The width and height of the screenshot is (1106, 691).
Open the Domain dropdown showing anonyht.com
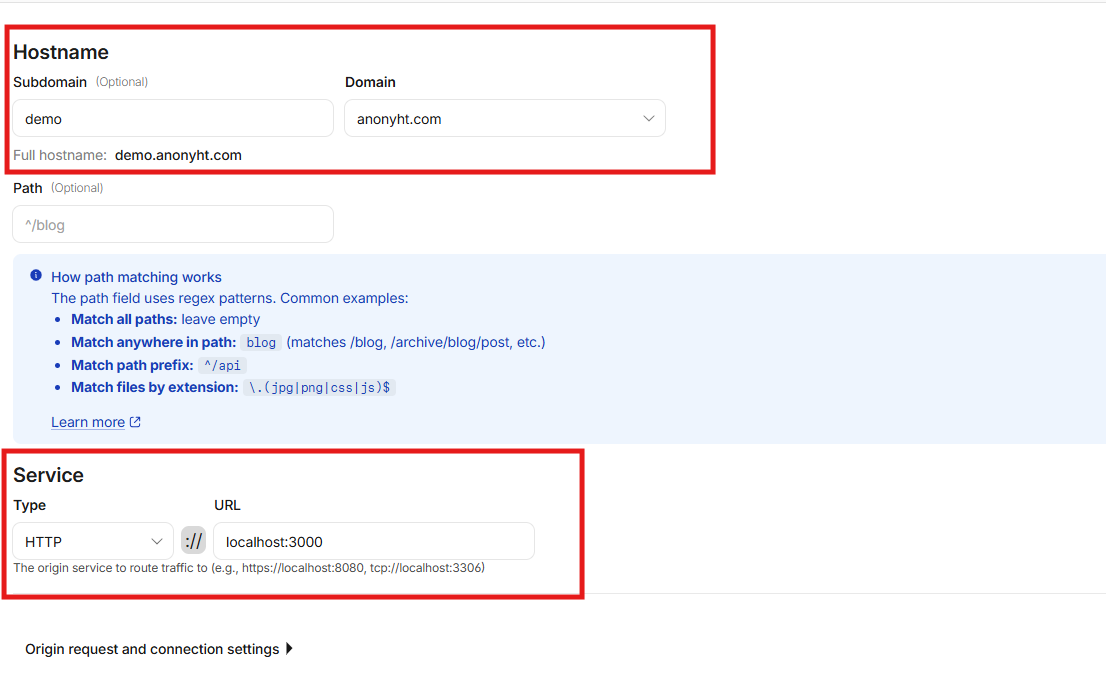(x=505, y=118)
